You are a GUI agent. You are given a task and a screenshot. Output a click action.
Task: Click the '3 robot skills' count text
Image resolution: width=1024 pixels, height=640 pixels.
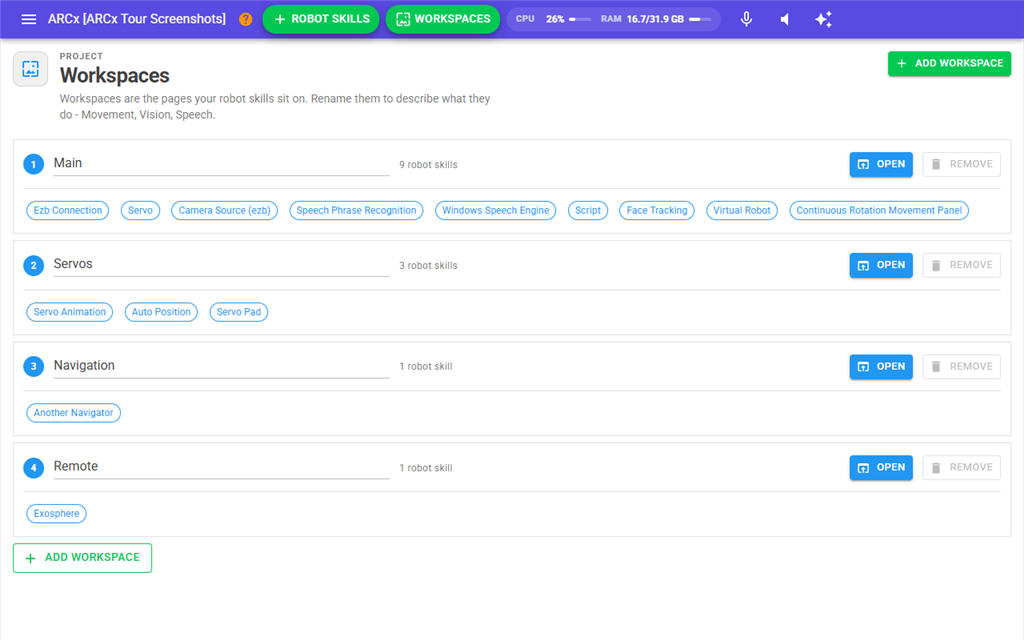tap(428, 266)
